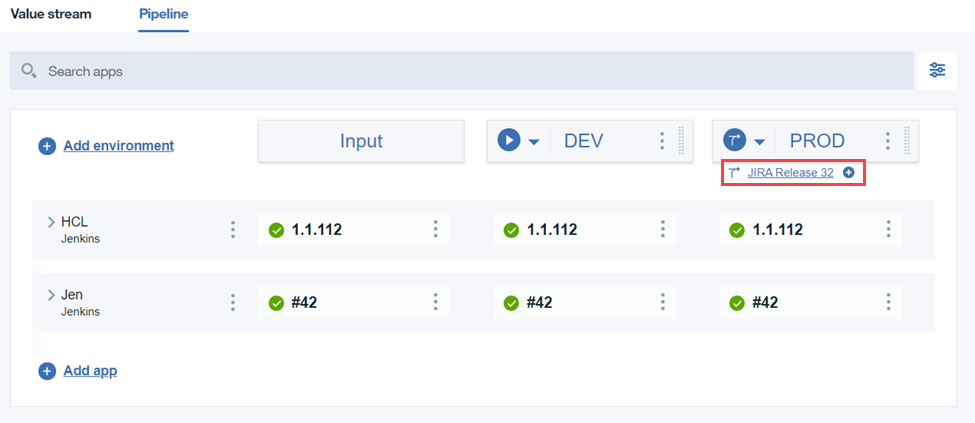This screenshot has height=423, width=975.
Task: Click green check on HCL DEV version
Action: [511, 230]
